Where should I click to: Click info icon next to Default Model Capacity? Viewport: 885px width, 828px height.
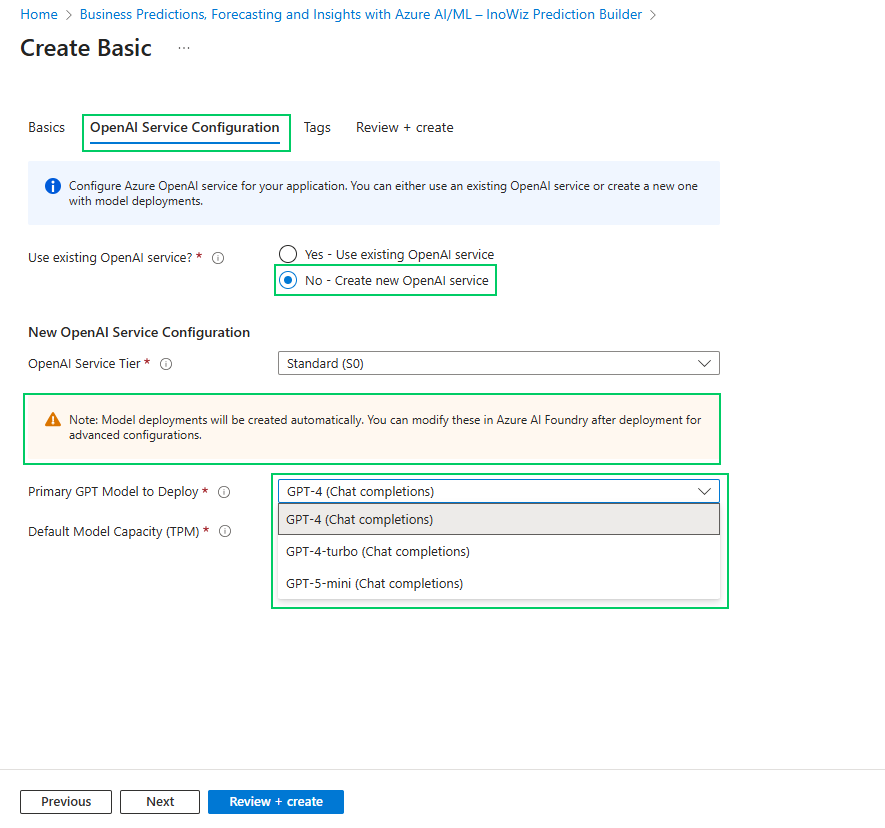225,532
